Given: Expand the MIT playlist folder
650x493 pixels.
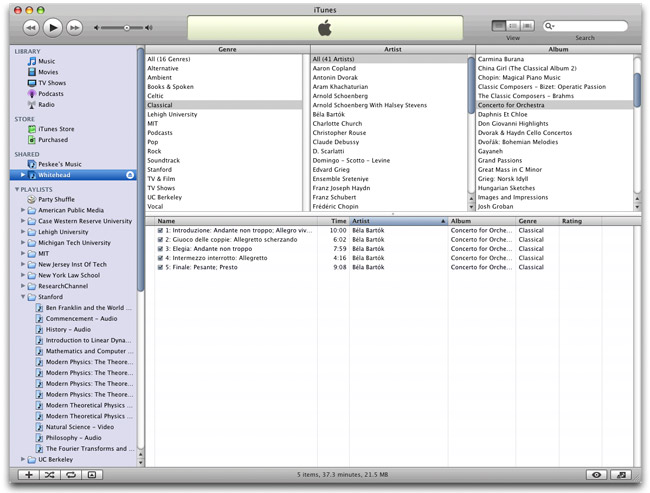Looking at the screenshot, I should pos(23,253).
